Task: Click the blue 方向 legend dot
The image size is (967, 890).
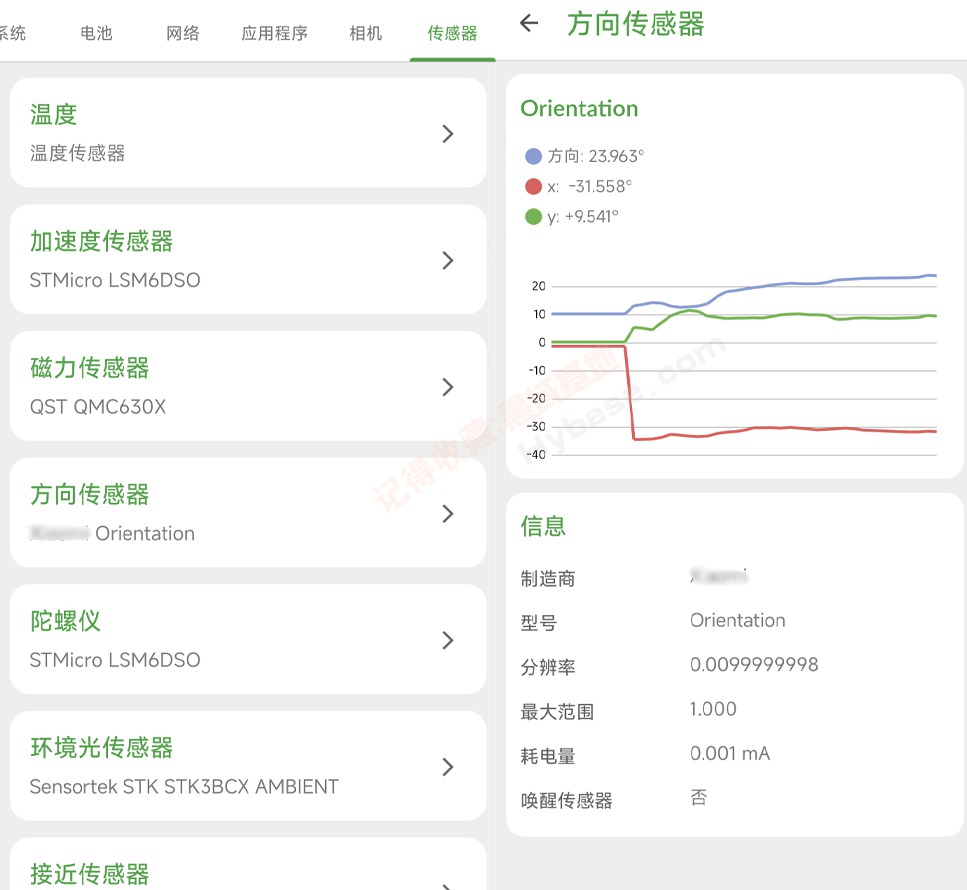Action: coord(533,156)
